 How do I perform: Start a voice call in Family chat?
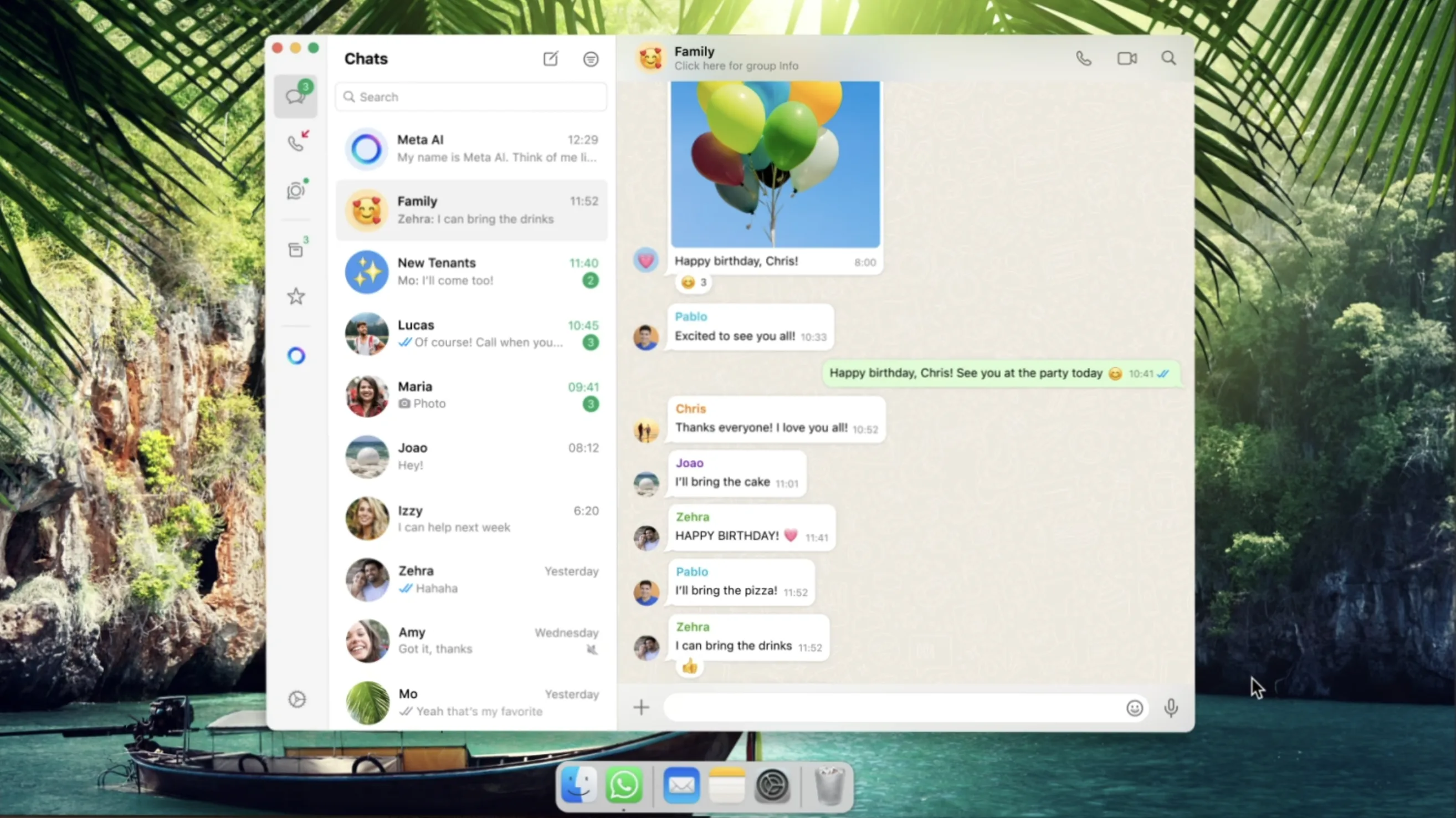(1083, 59)
